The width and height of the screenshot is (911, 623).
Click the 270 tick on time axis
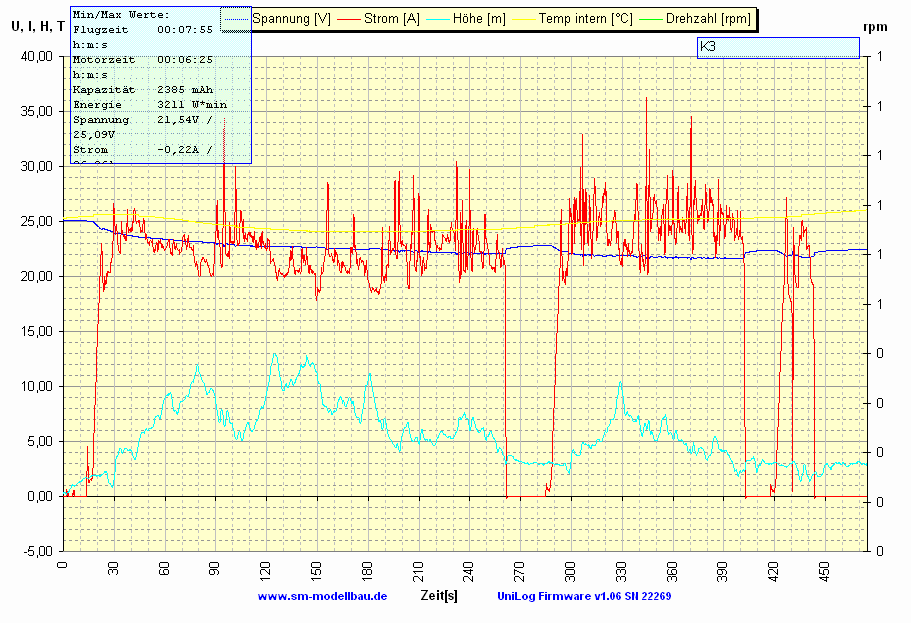point(519,572)
